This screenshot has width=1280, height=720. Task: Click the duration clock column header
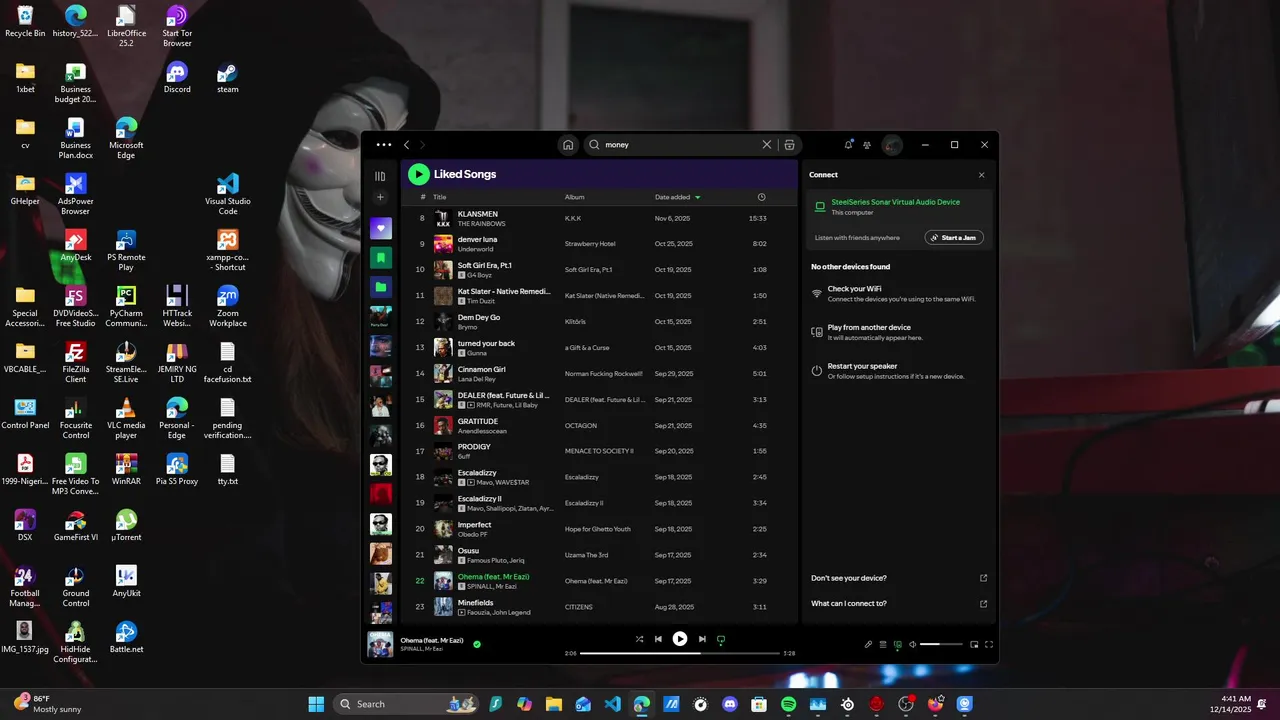coord(761,197)
